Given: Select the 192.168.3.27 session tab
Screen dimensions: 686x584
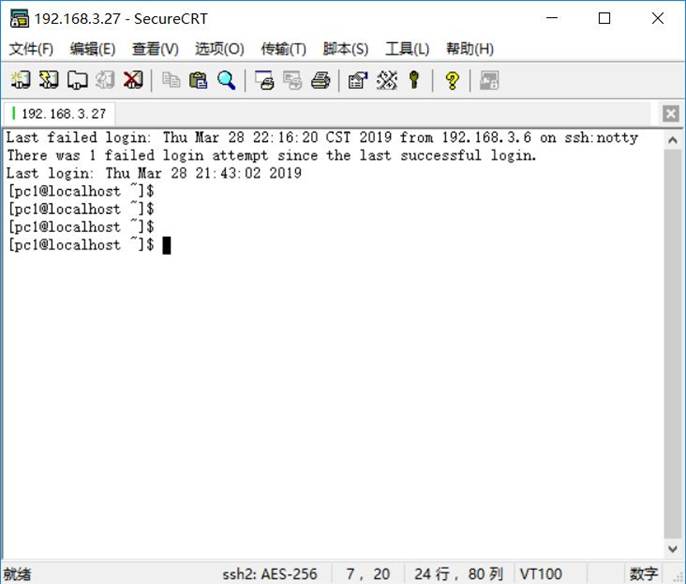Looking at the screenshot, I should point(60,114).
